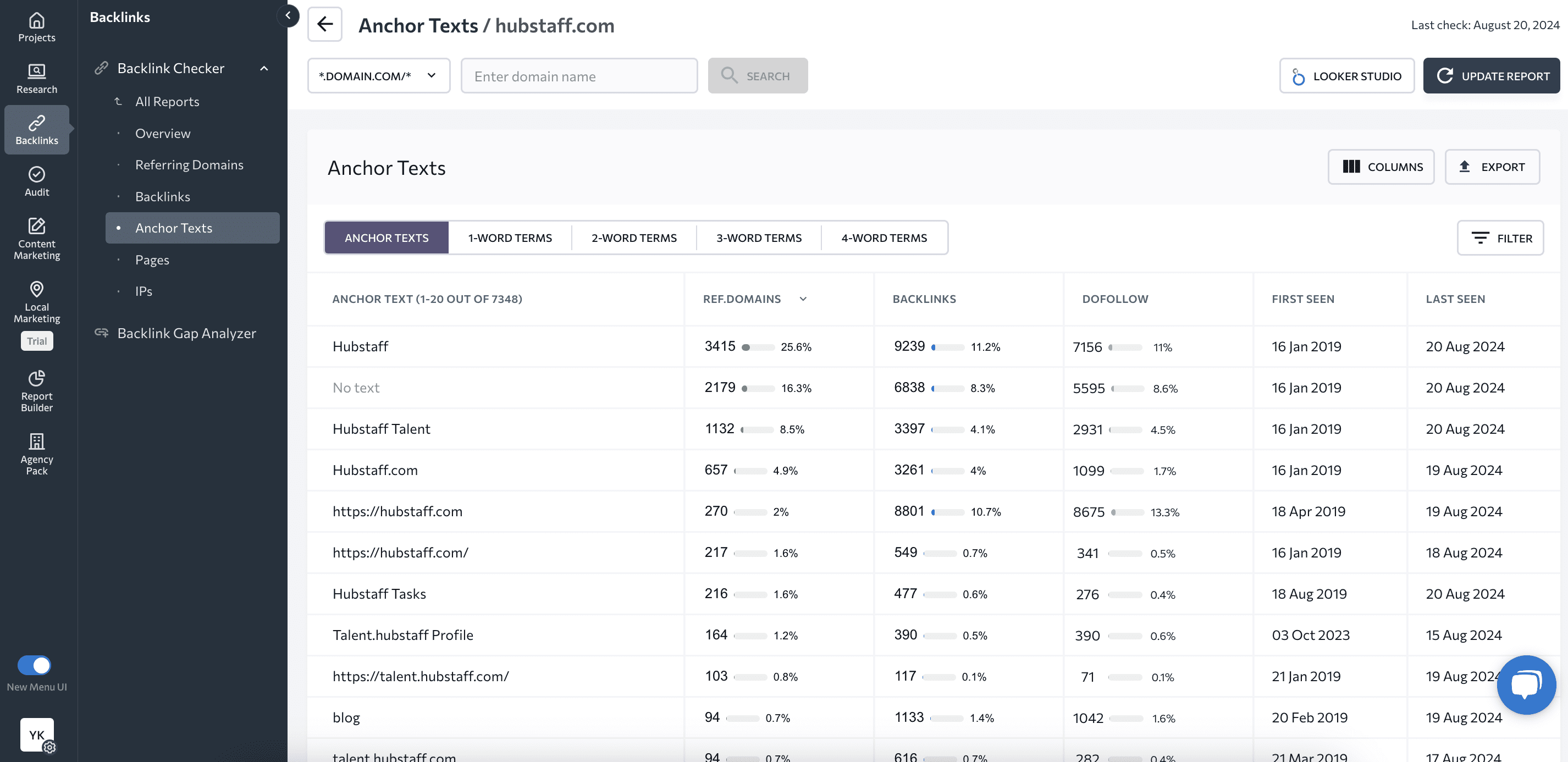Click the columns icon in Columns button
Viewport: 1568px width, 762px height.
click(1351, 167)
